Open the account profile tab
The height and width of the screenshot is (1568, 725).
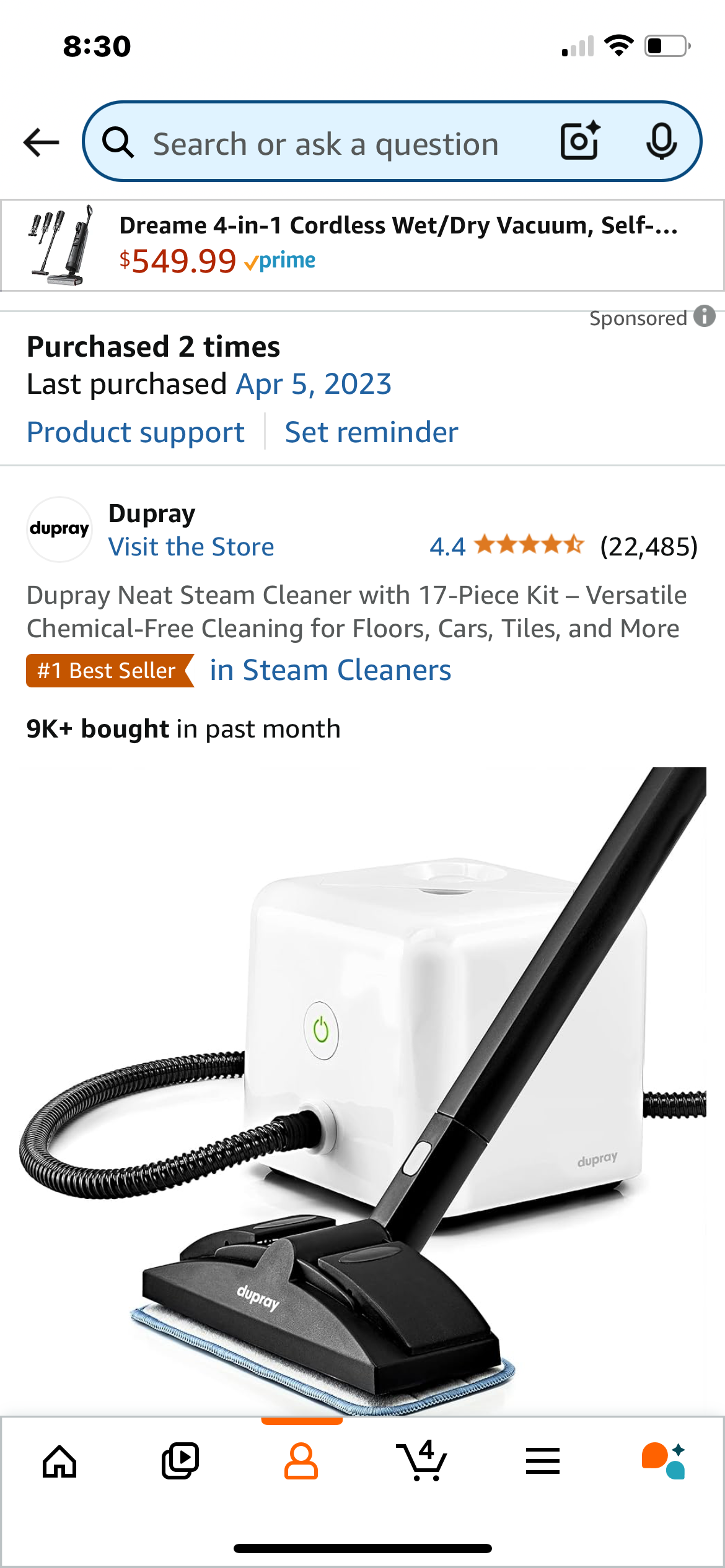pyautogui.click(x=301, y=1461)
